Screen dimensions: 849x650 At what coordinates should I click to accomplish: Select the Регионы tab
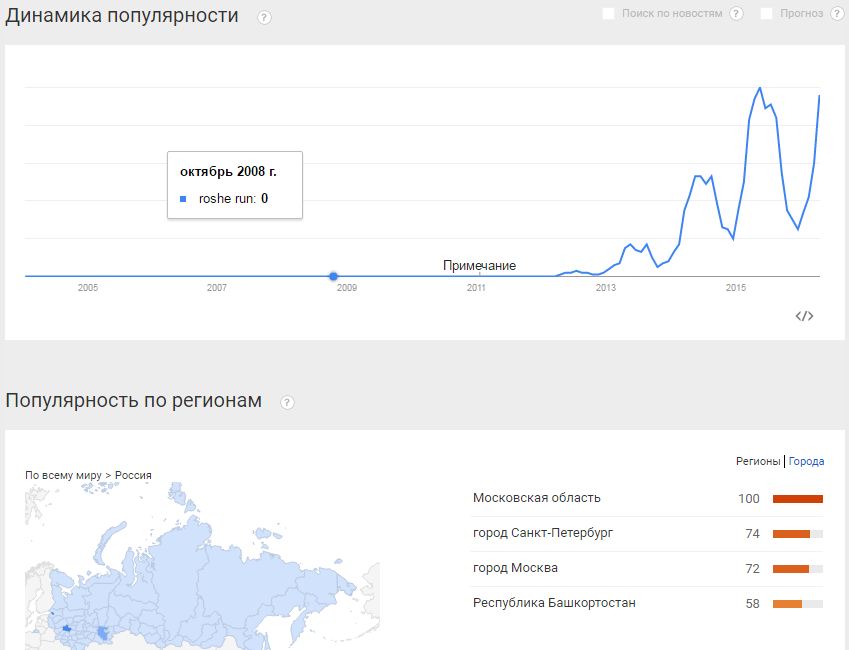point(758,462)
